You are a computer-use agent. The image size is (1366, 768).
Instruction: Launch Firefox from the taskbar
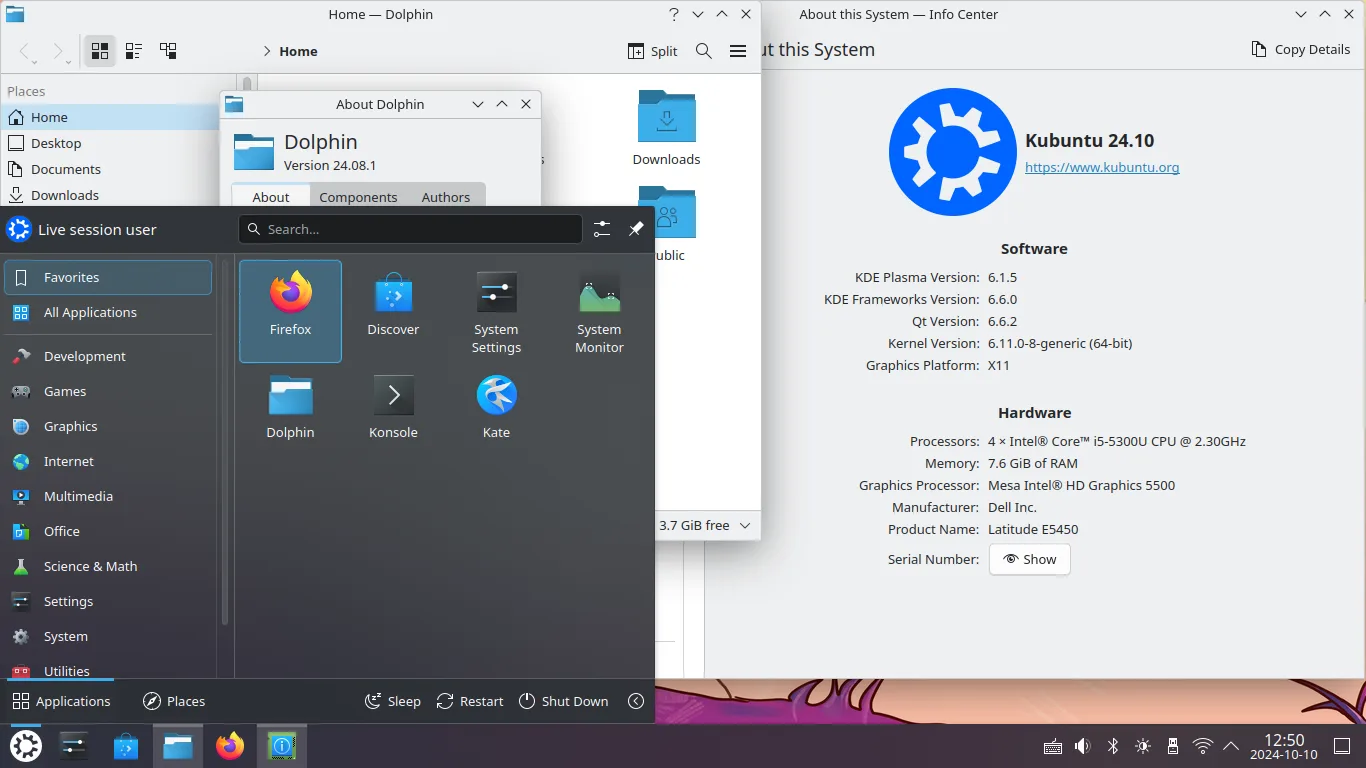click(x=230, y=746)
